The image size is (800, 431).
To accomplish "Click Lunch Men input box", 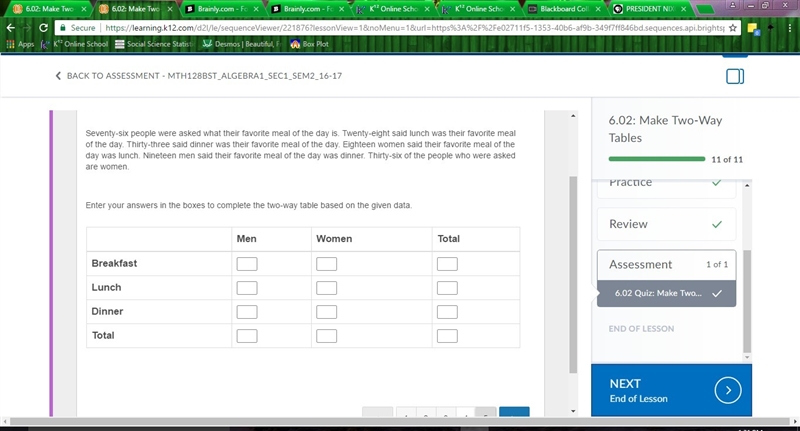I will [x=247, y=288].
